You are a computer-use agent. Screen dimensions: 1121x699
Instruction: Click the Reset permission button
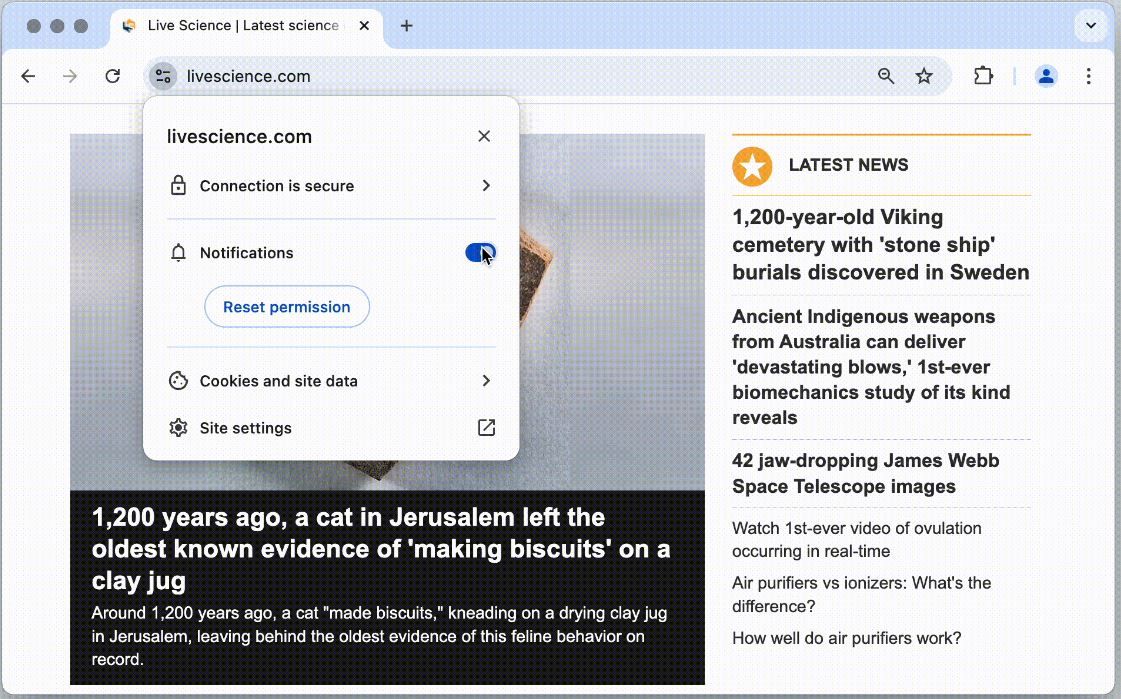[x=287, y=307]
